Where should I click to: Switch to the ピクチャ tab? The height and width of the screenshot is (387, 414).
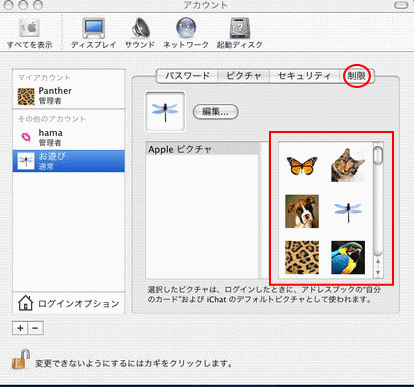(243, 76)
